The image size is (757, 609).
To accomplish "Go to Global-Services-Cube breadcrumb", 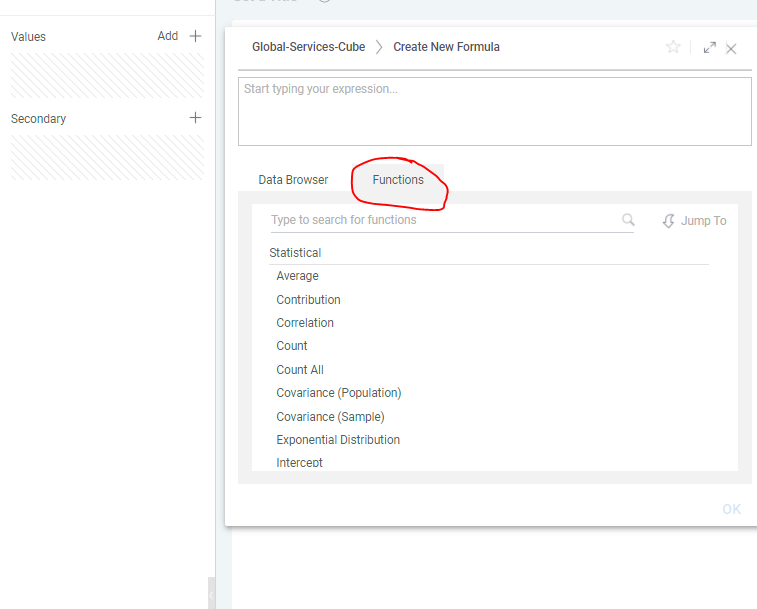I will tap(308, 47).
